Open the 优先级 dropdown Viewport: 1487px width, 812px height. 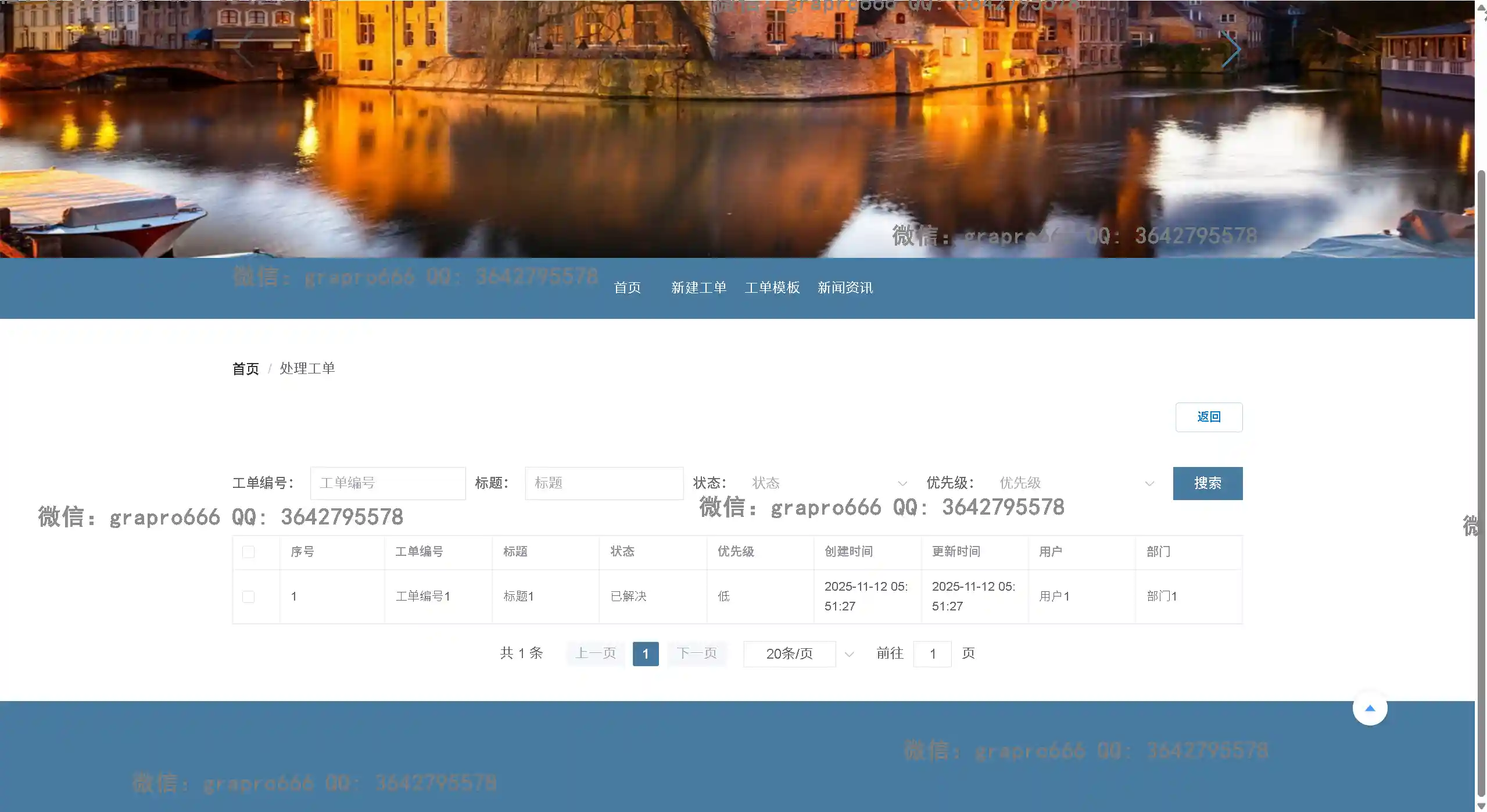click(x=1075, y=483)
